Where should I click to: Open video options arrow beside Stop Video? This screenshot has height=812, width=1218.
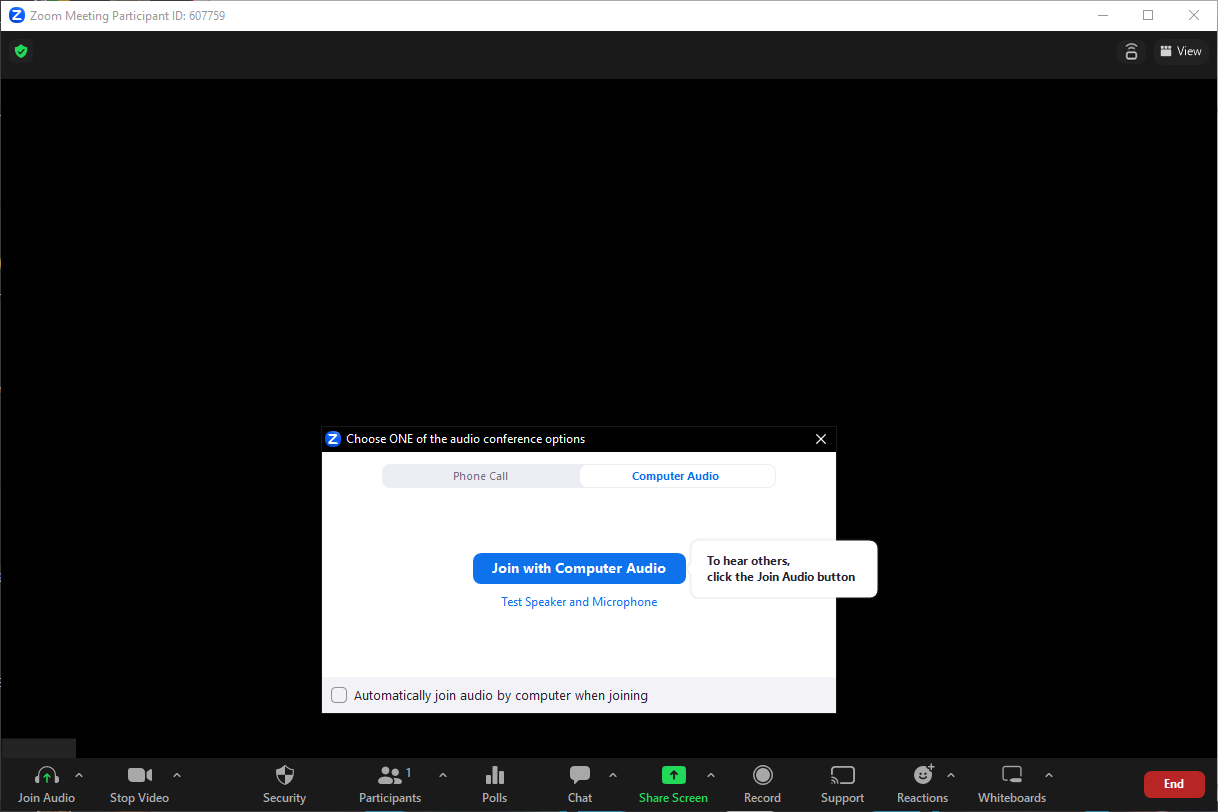tap(177, 775)
